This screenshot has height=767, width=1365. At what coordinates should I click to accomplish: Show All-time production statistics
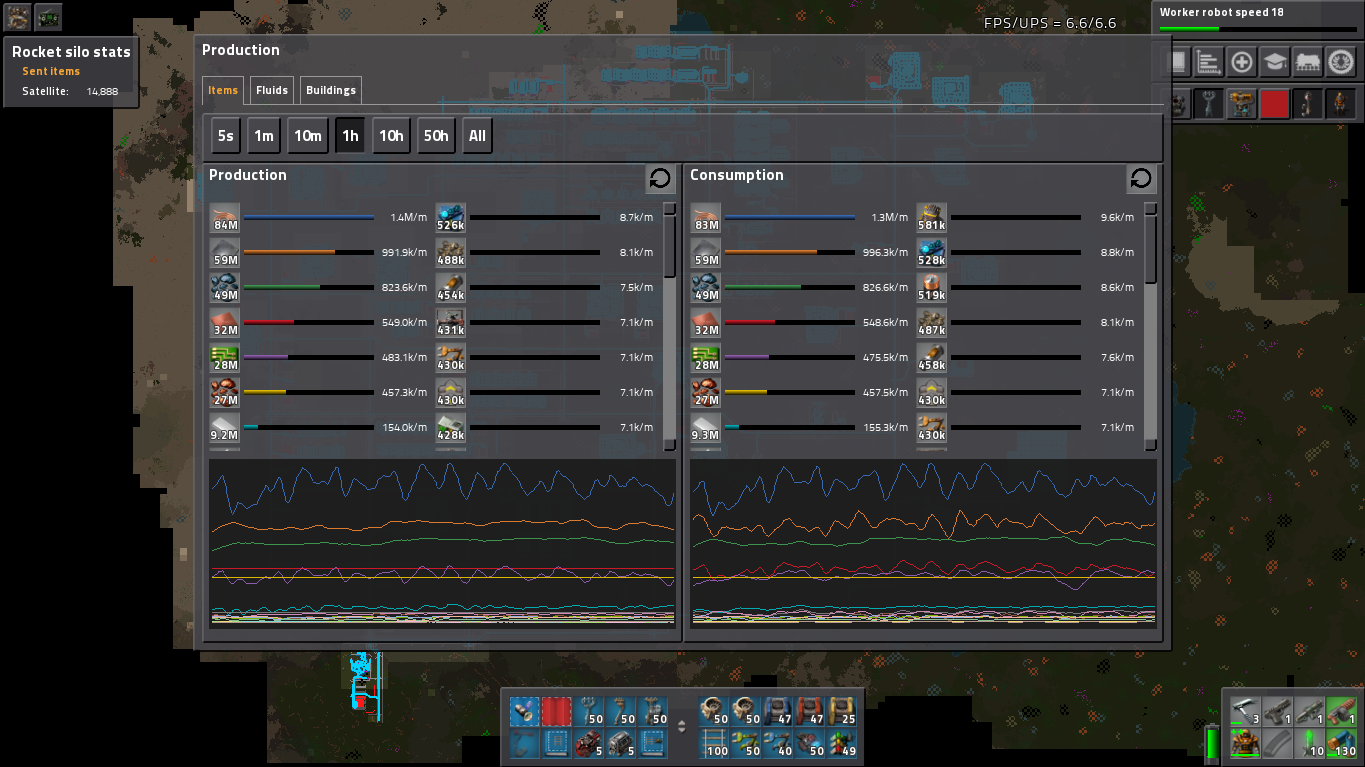(x=478, y=136)
